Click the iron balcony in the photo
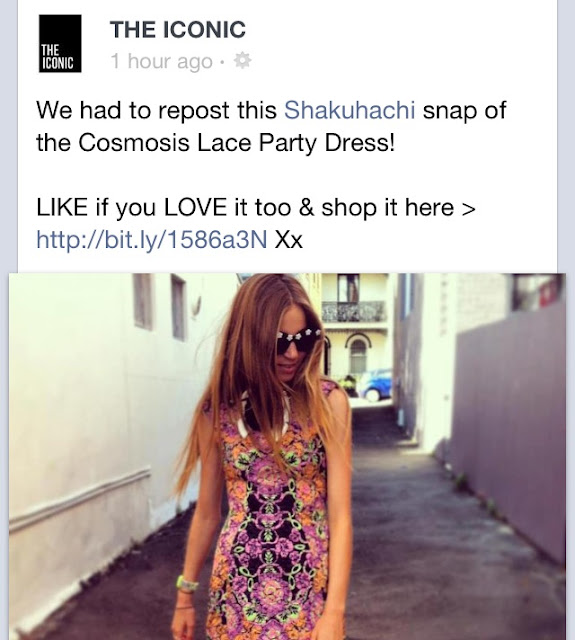 (354, 311)
